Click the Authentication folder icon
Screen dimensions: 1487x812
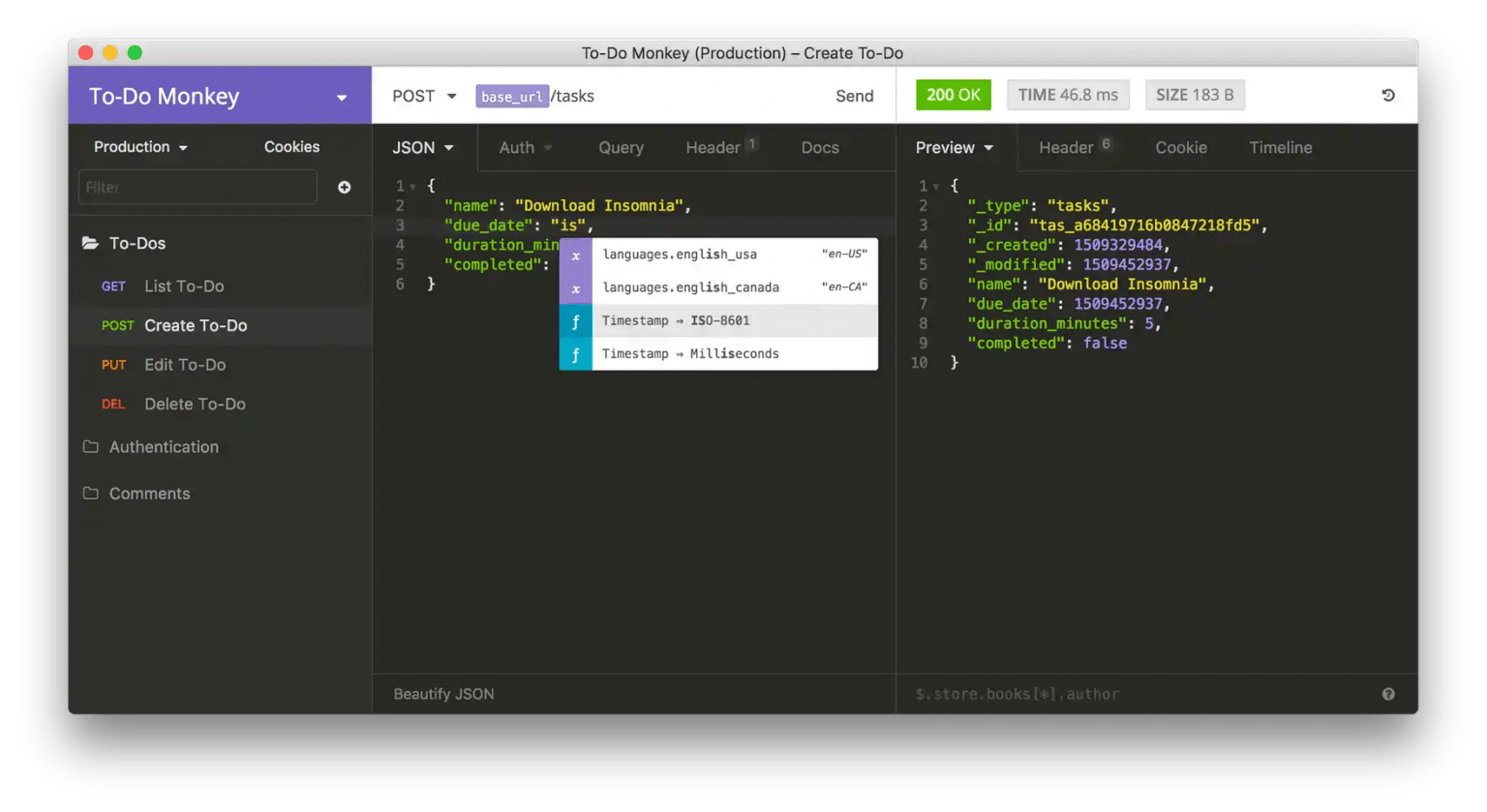90,446
